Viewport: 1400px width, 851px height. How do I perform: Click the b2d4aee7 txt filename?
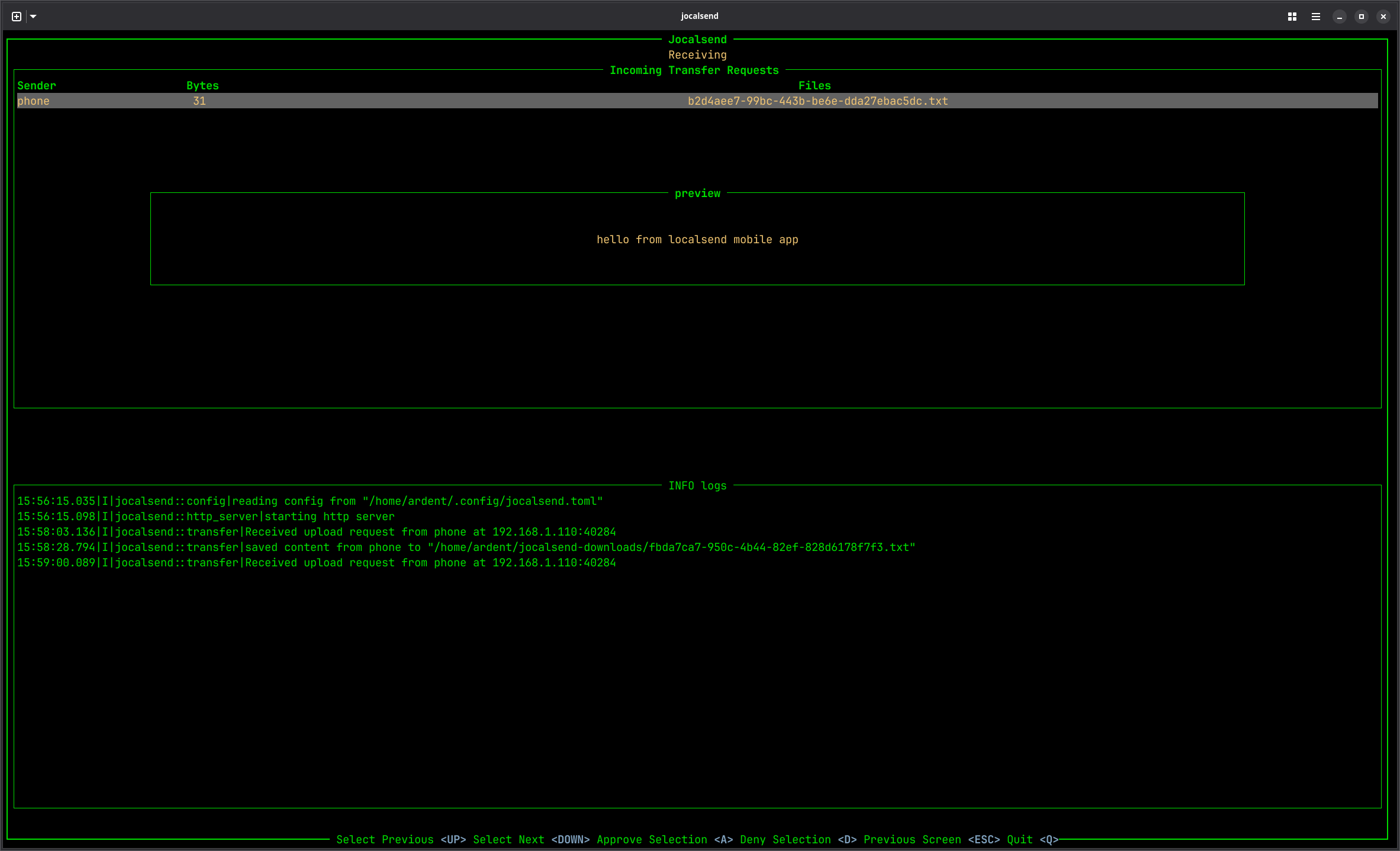(818, 101)
